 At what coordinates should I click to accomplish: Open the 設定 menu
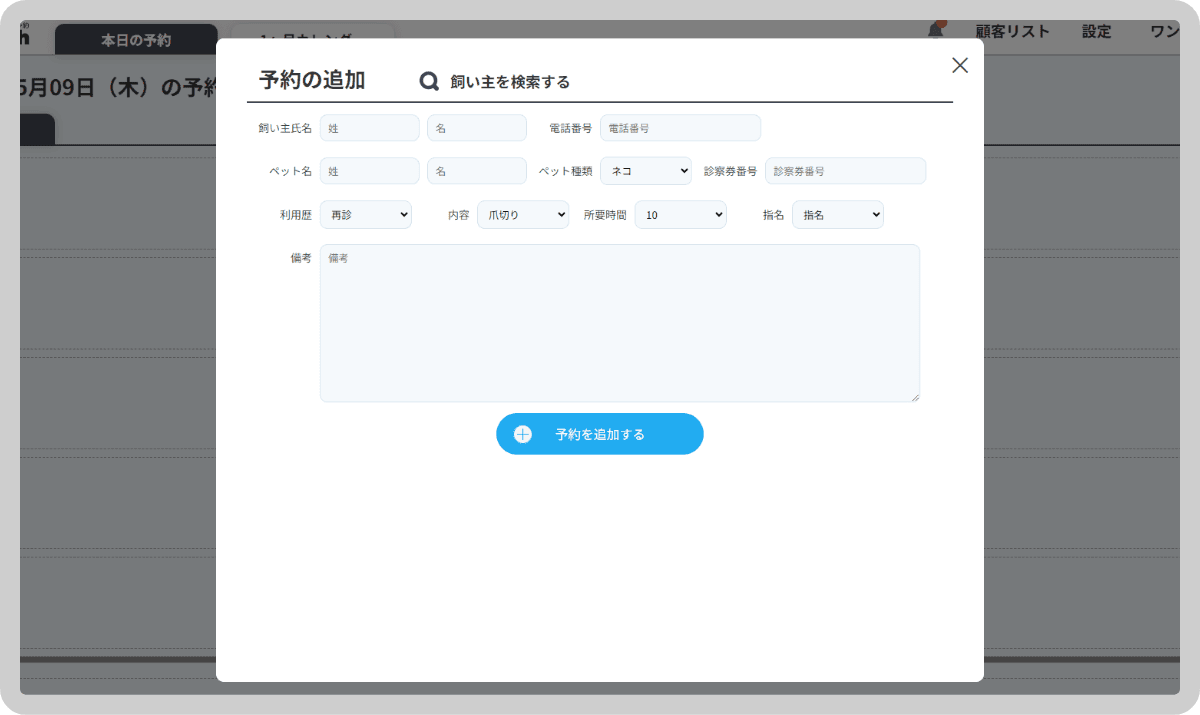pos(1096,31)
